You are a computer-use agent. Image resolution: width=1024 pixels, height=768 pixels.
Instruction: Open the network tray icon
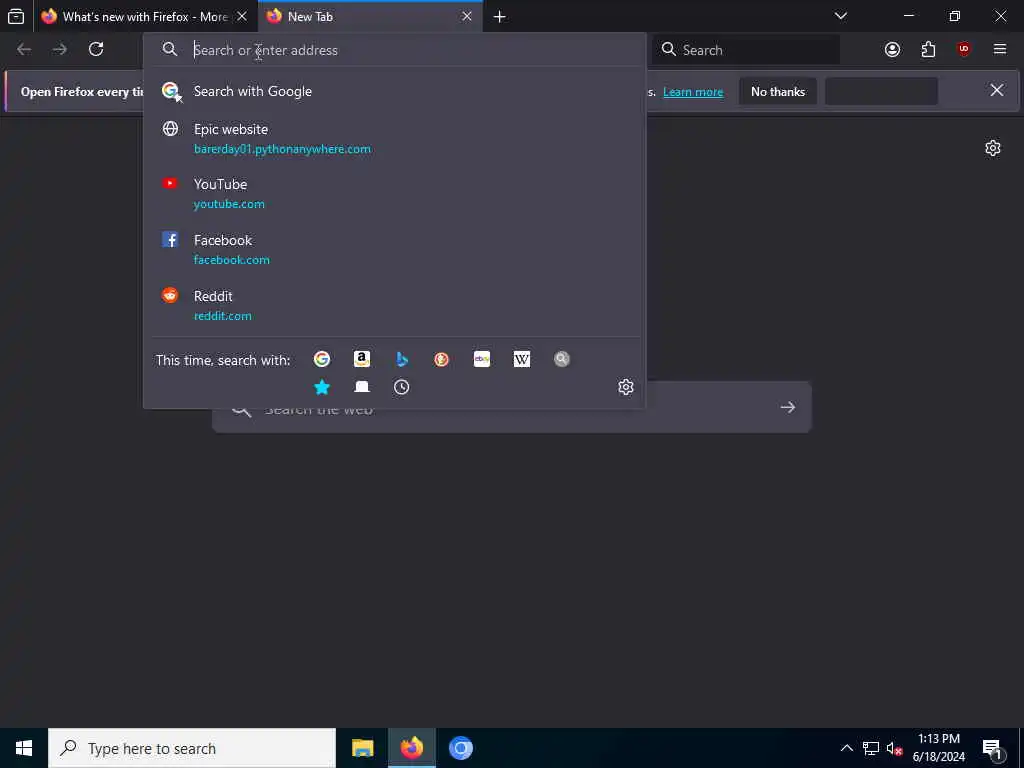click(x=871, y=748)
